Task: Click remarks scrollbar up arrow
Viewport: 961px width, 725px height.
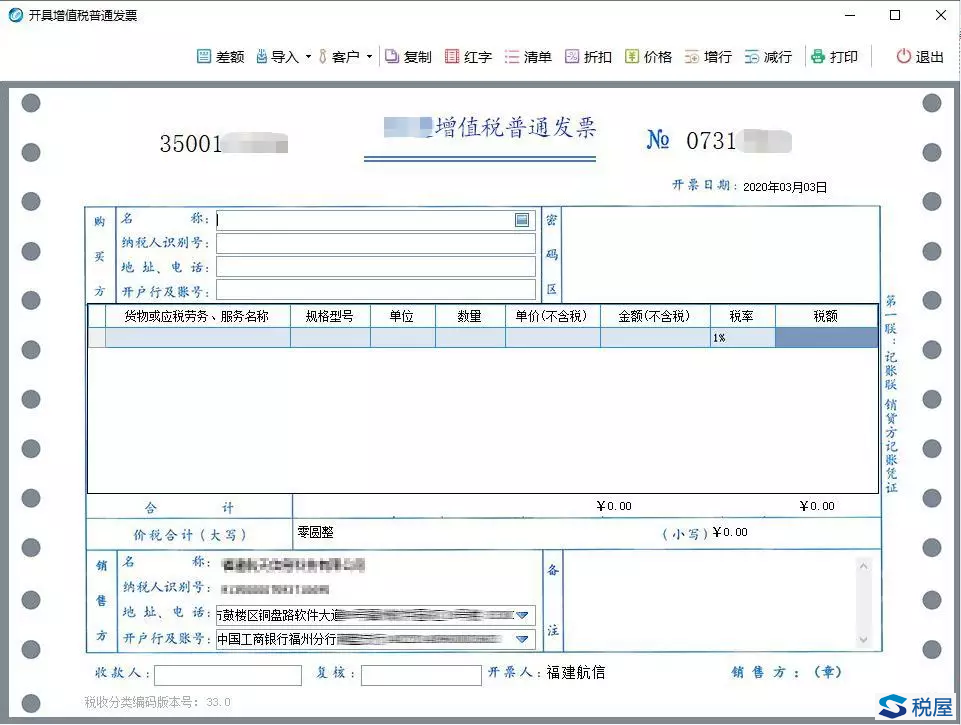Action: 863,566
